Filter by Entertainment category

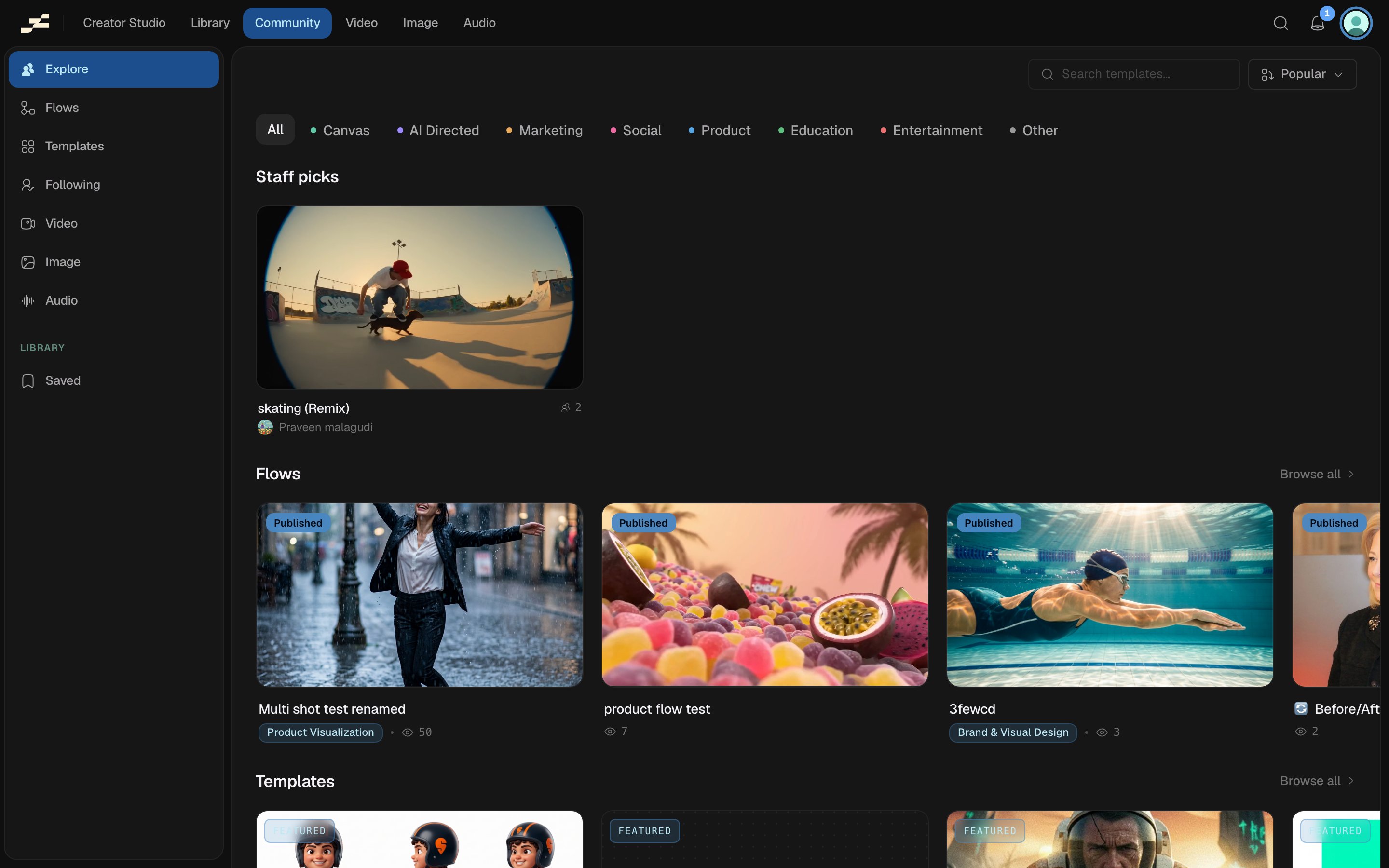click(x=931, y=130)
